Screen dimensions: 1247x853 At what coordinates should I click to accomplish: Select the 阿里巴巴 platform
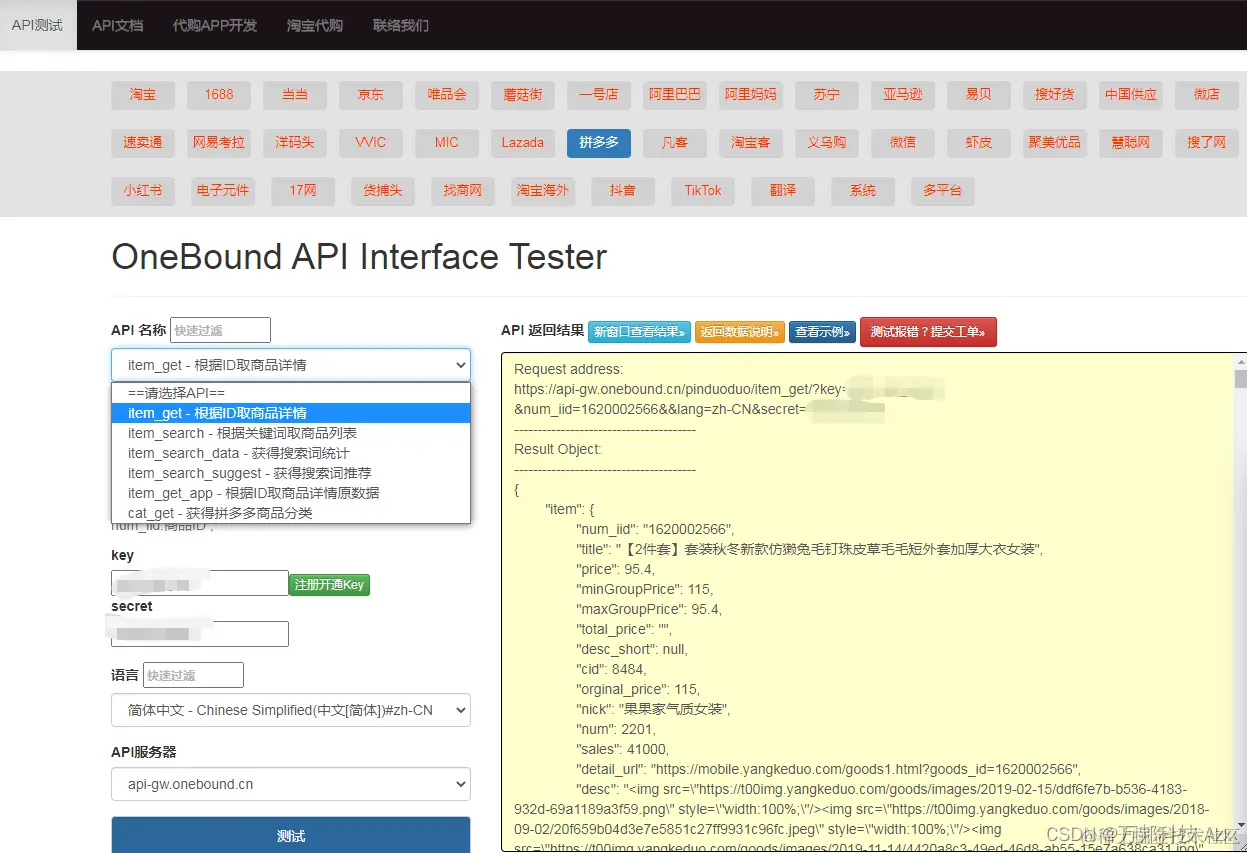click(675, 95)
